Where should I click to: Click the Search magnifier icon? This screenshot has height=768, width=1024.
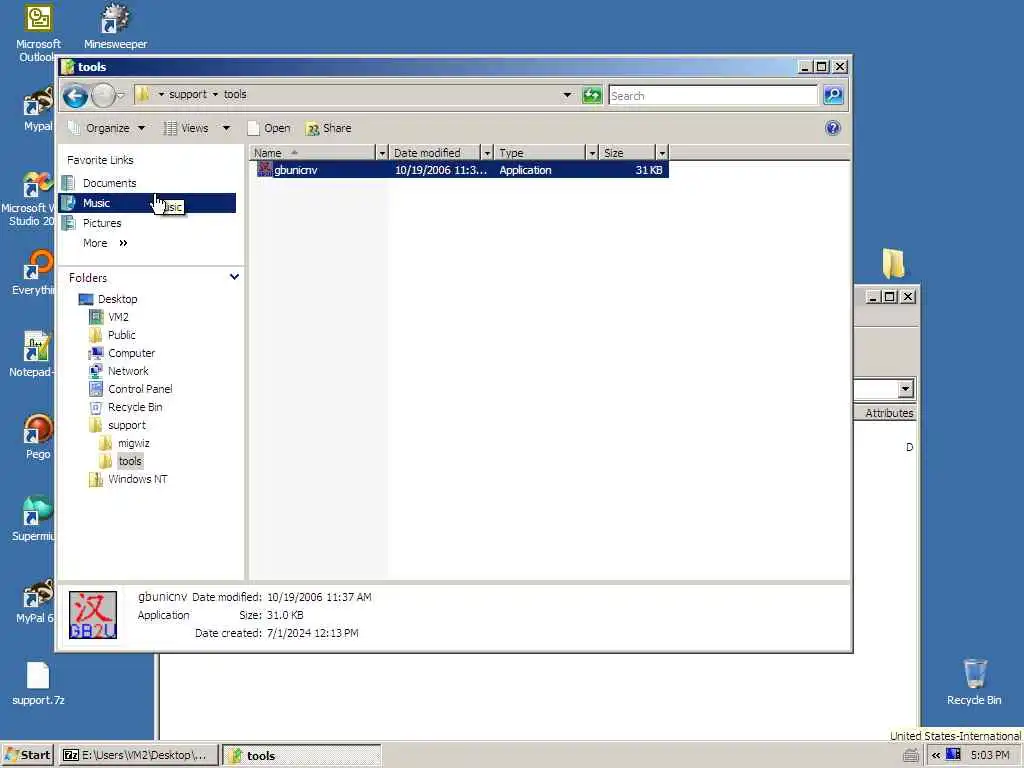(833, 95)
